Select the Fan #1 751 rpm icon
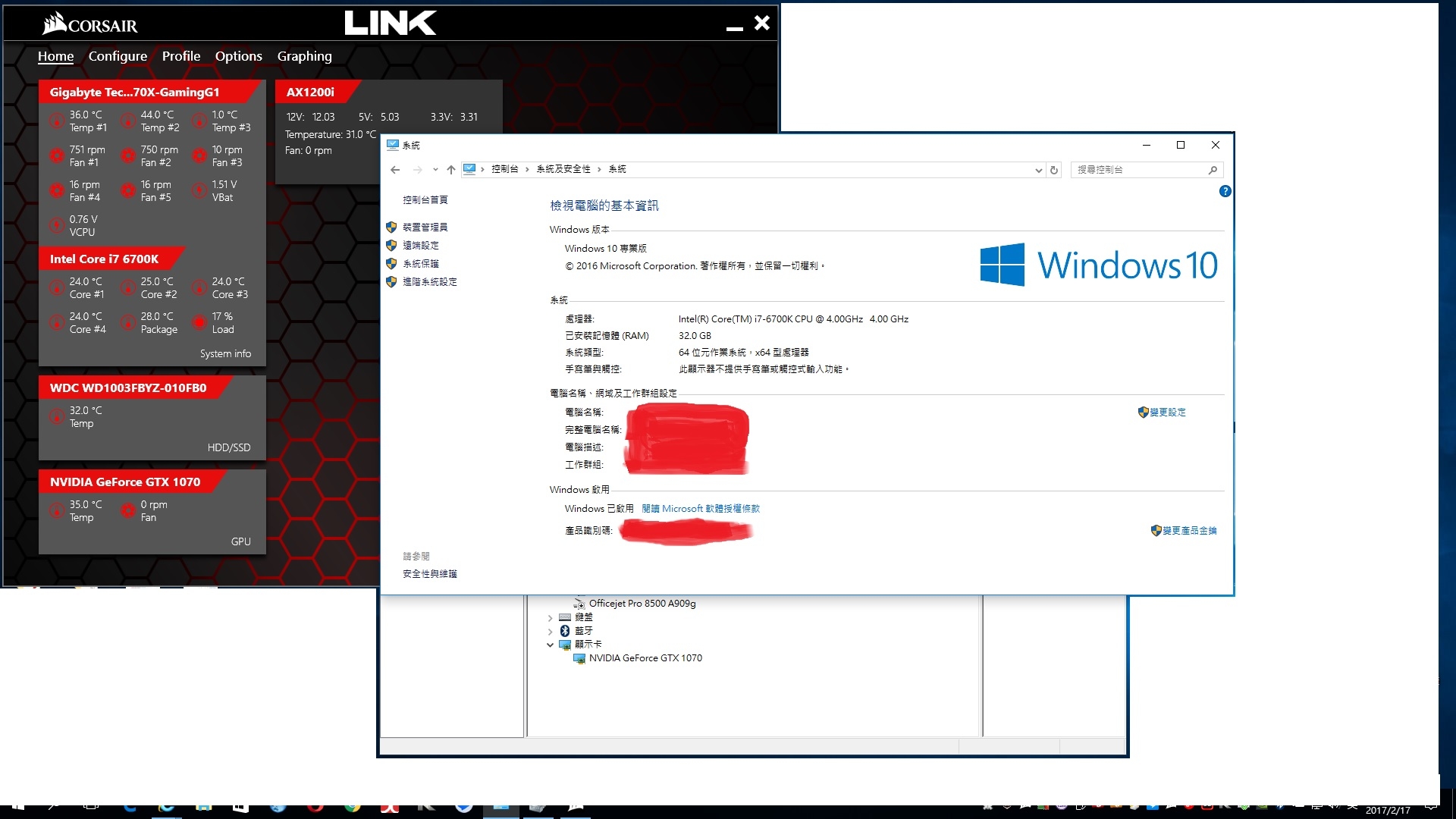Image resolution: width=1456 pixels, height=819 pixels. point(57,155)
